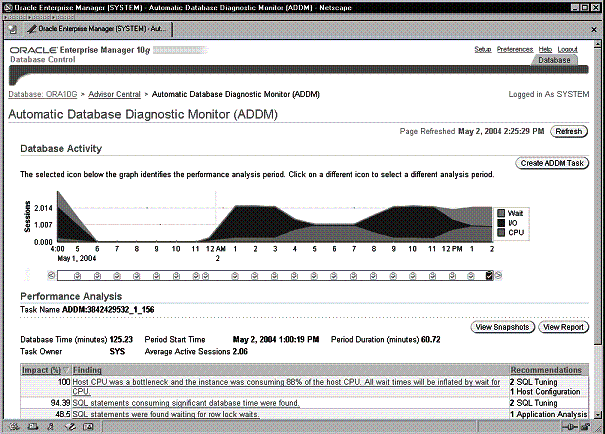Select the 5 AM May 2 snapshot icon

(314, 276)
